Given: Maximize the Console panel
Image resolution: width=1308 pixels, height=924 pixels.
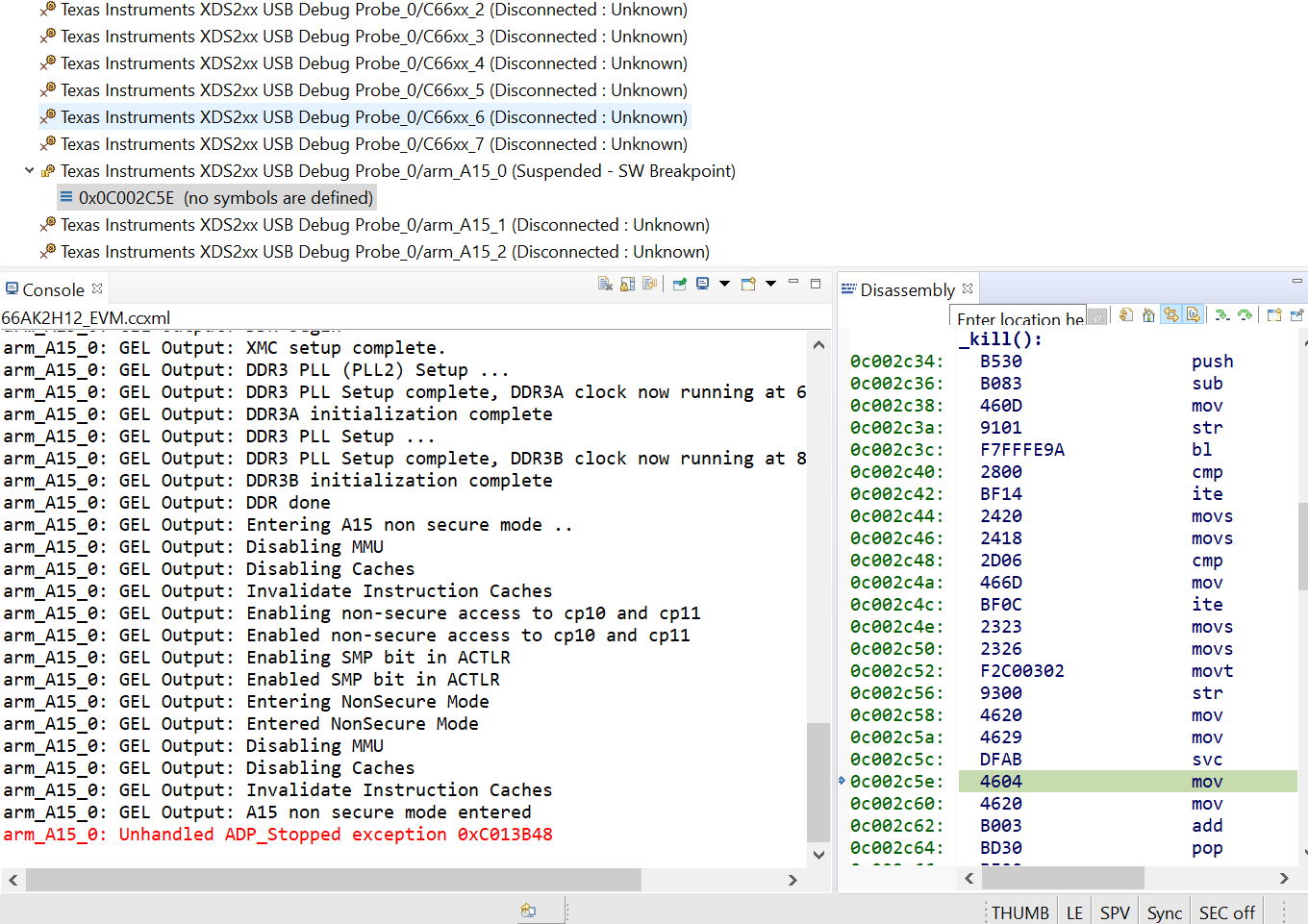Looking at the screenshot, I should [x=816, y=283].
